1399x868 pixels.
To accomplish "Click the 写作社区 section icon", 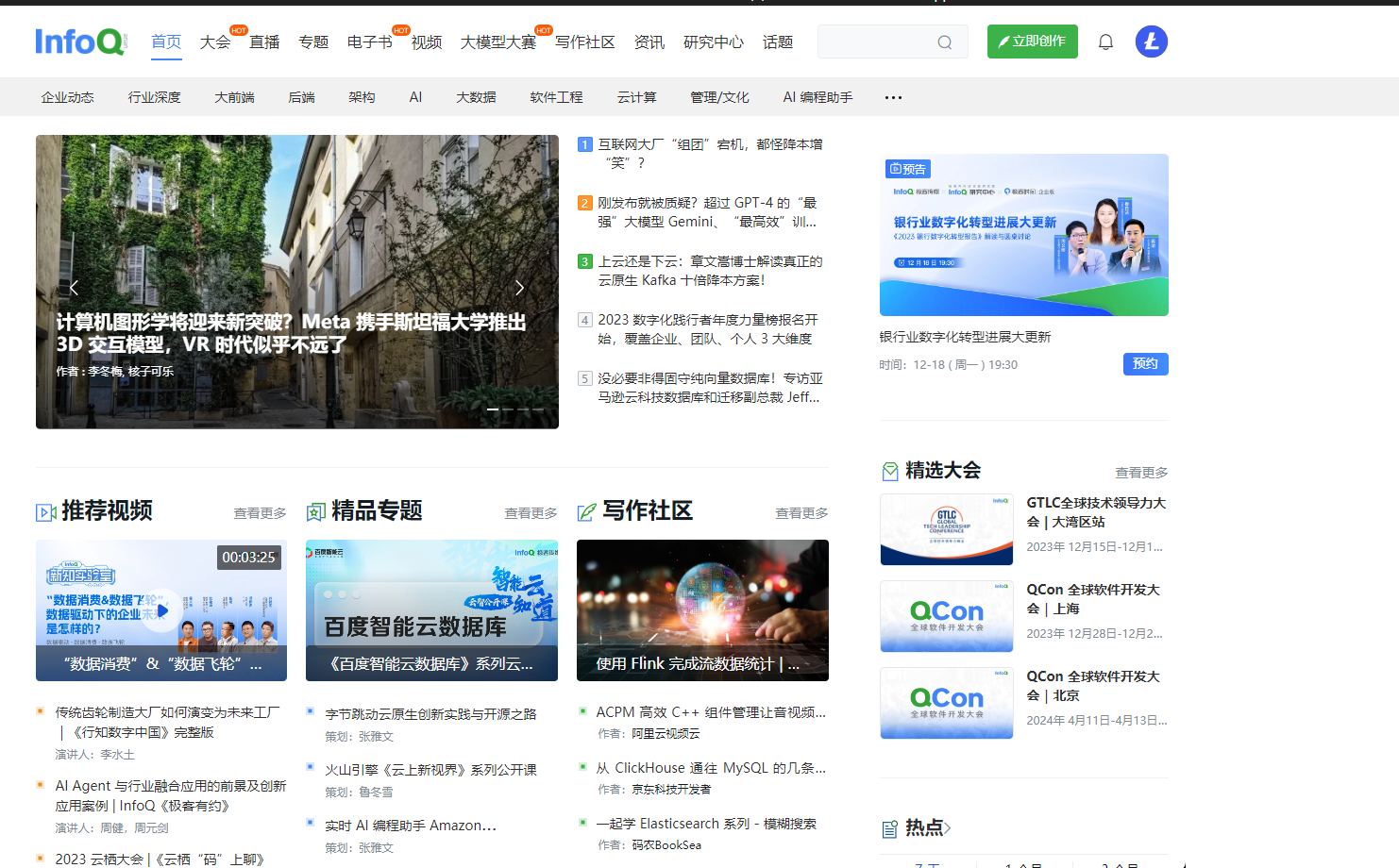I will click(x=587, y=512).
